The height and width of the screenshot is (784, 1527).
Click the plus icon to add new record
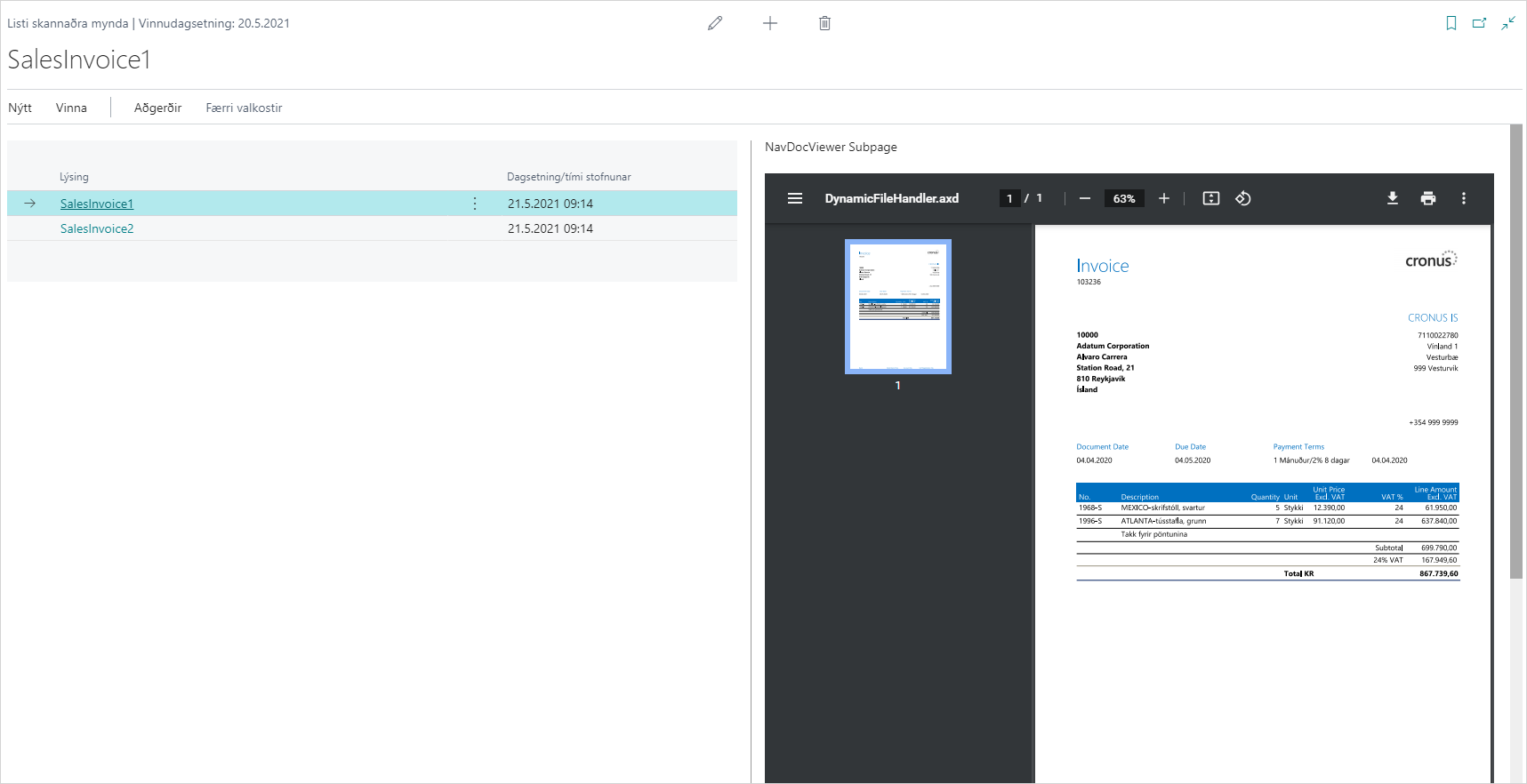(x=770, y=23)
